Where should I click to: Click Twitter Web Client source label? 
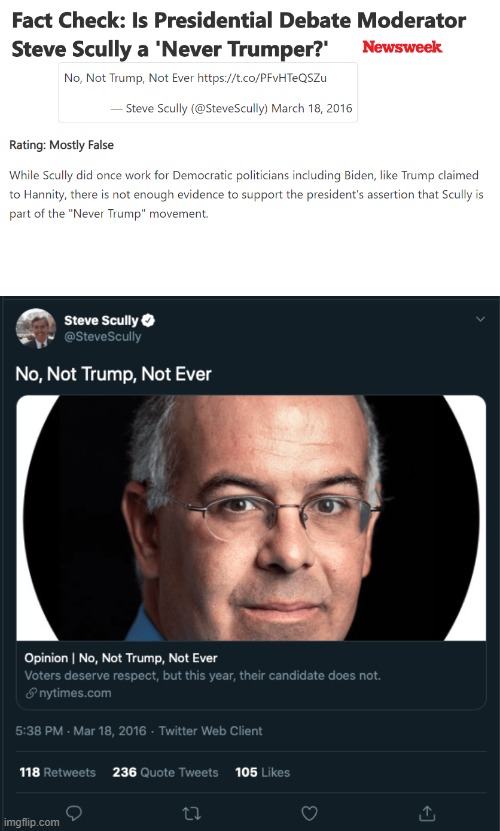click(x=210, y=731)
